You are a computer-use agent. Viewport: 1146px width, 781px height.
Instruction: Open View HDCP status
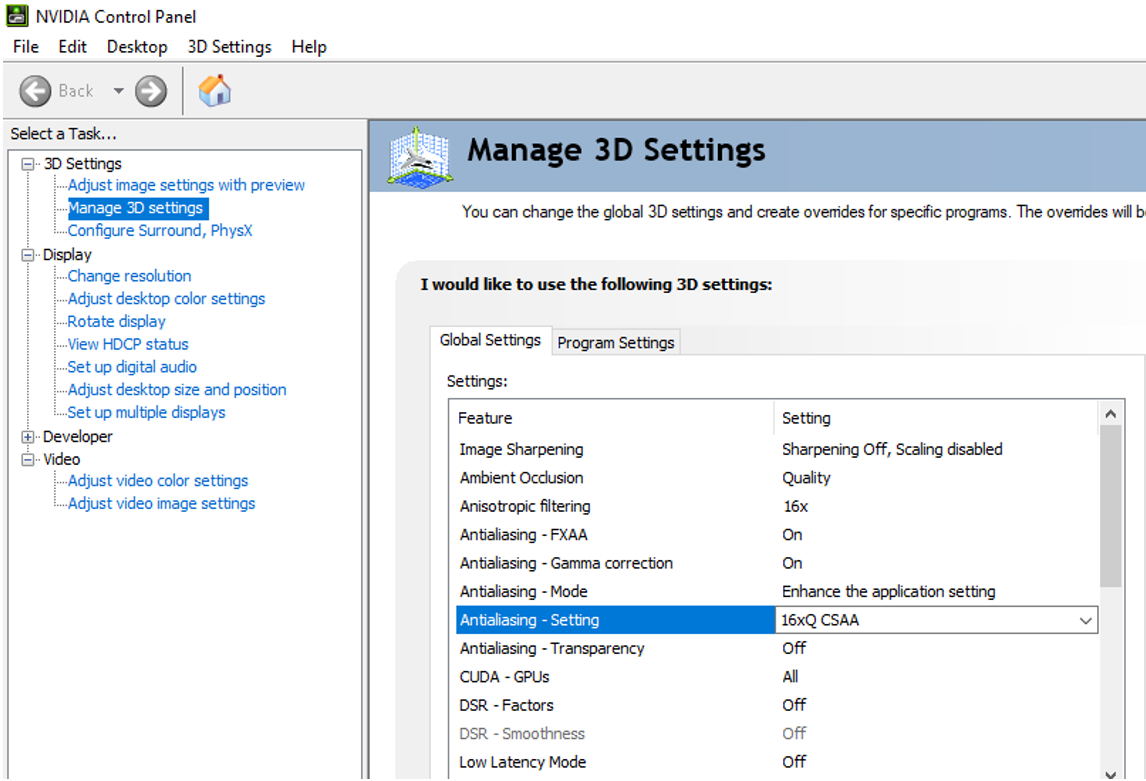click(x=128, y=344)
